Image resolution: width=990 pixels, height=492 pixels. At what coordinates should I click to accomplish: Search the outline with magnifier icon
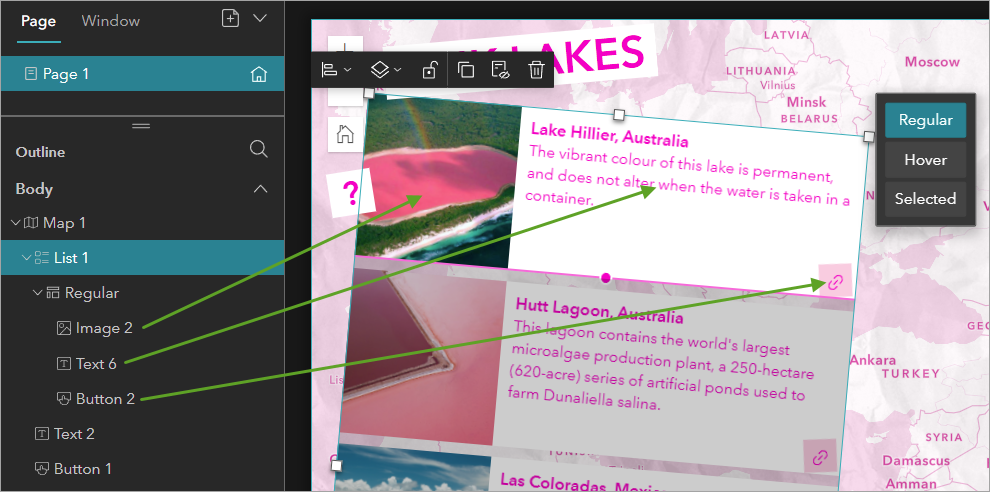click(258, 149)
